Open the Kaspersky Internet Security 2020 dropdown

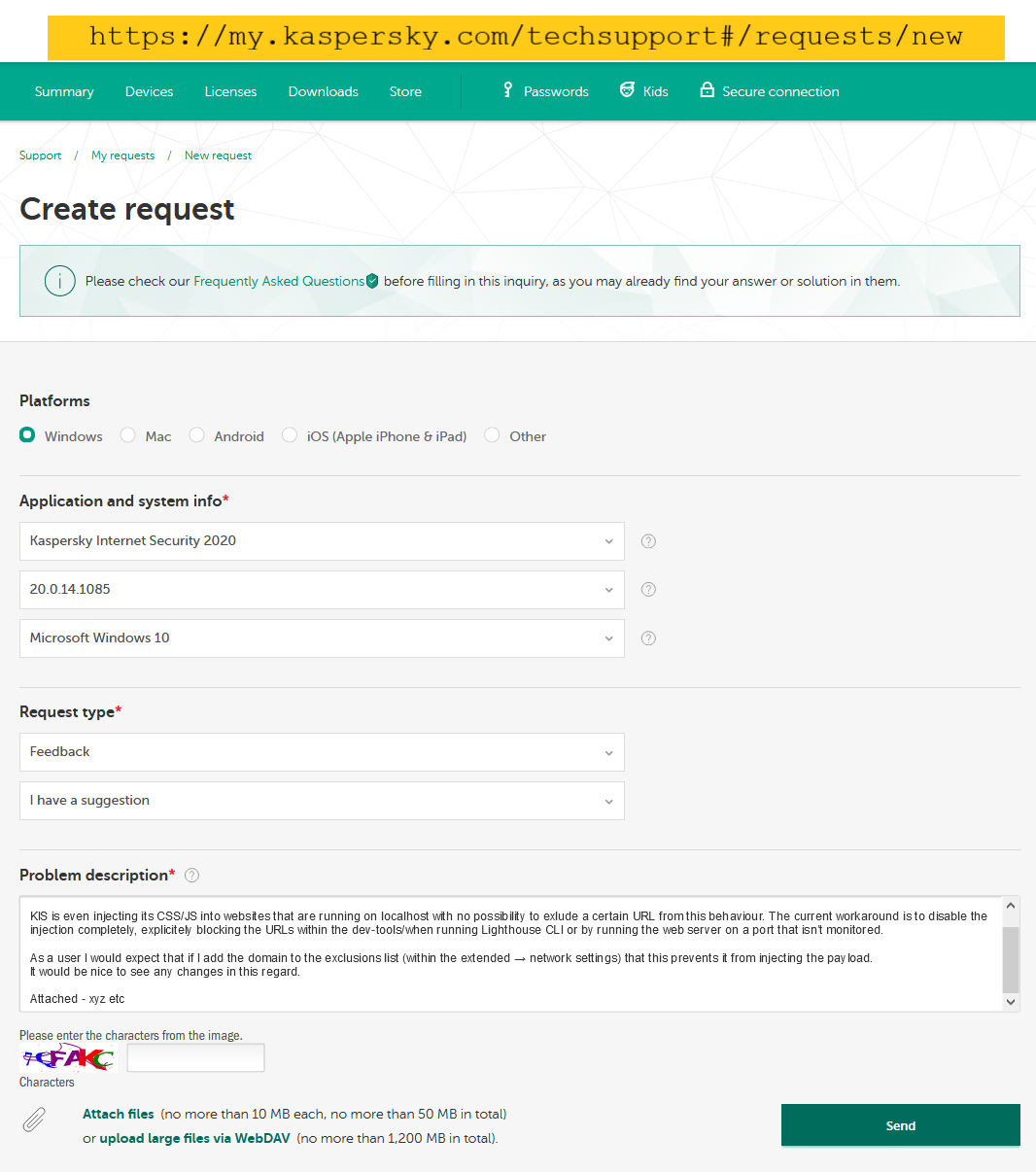pyautogui.click(x=322, y=541)
